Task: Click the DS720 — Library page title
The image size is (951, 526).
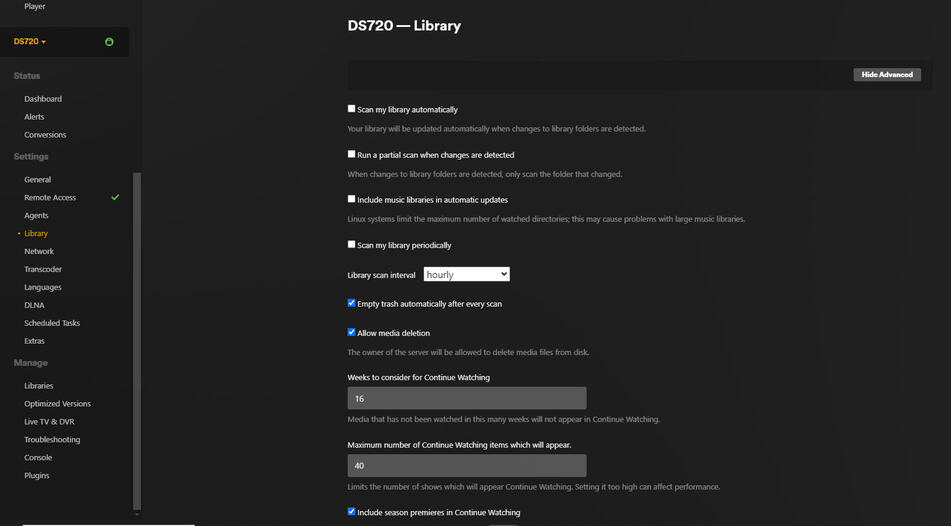Action: coord(404,25)
